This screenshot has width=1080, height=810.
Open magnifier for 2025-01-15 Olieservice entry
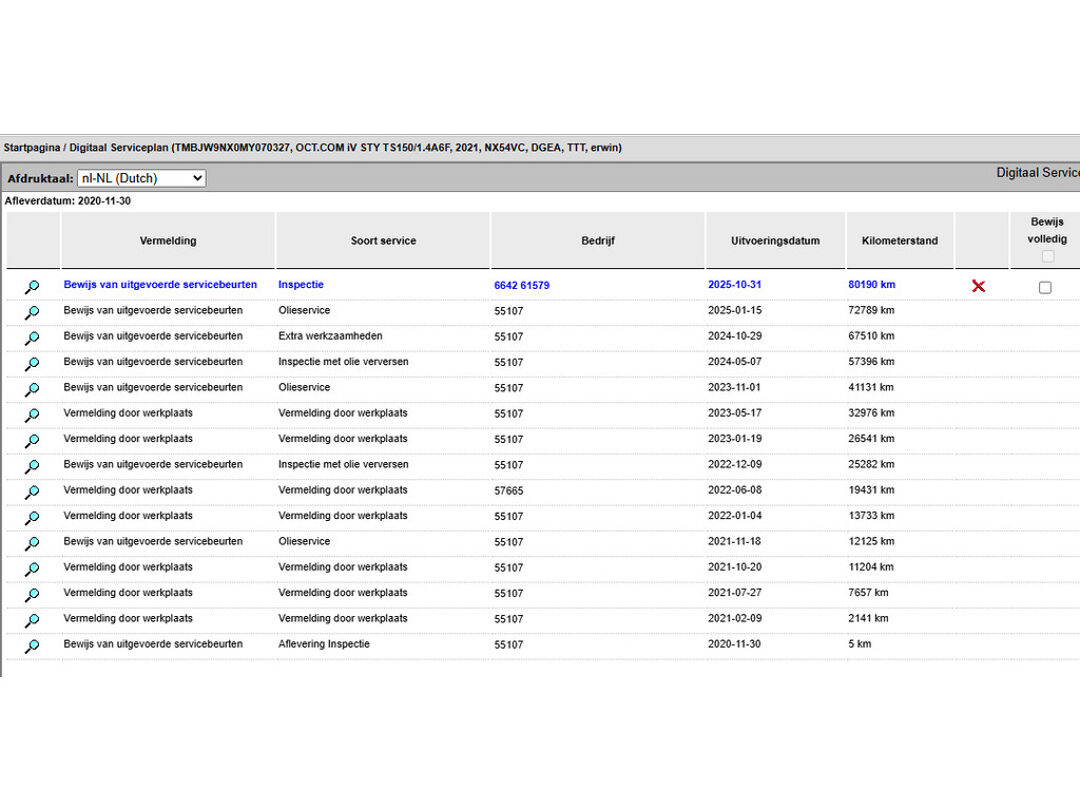(32, 313)
